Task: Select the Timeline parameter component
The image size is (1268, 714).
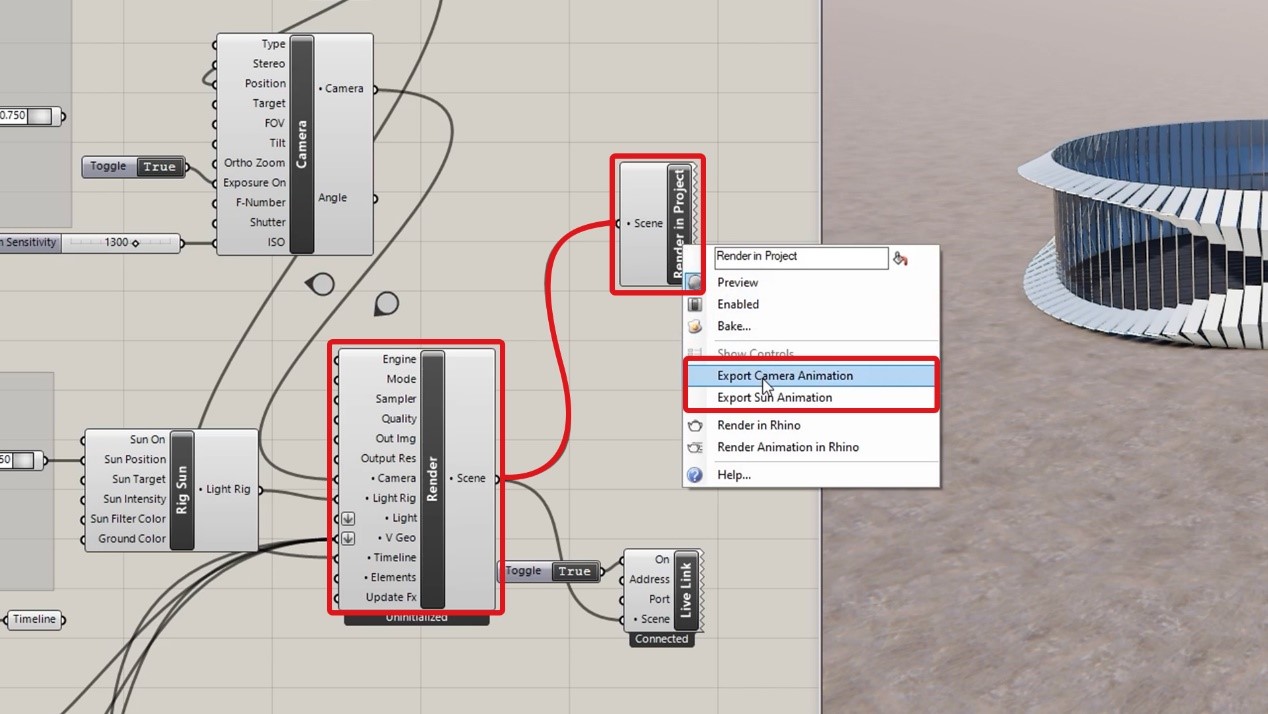Action: pos(34,620)
